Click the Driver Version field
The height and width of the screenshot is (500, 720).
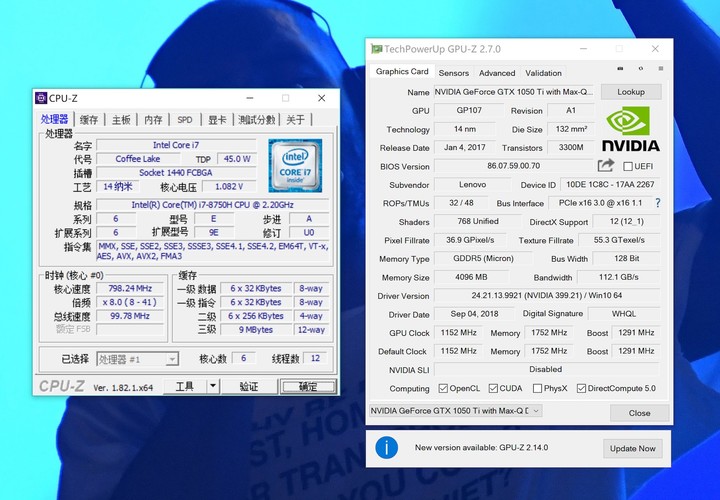(546, 295)
